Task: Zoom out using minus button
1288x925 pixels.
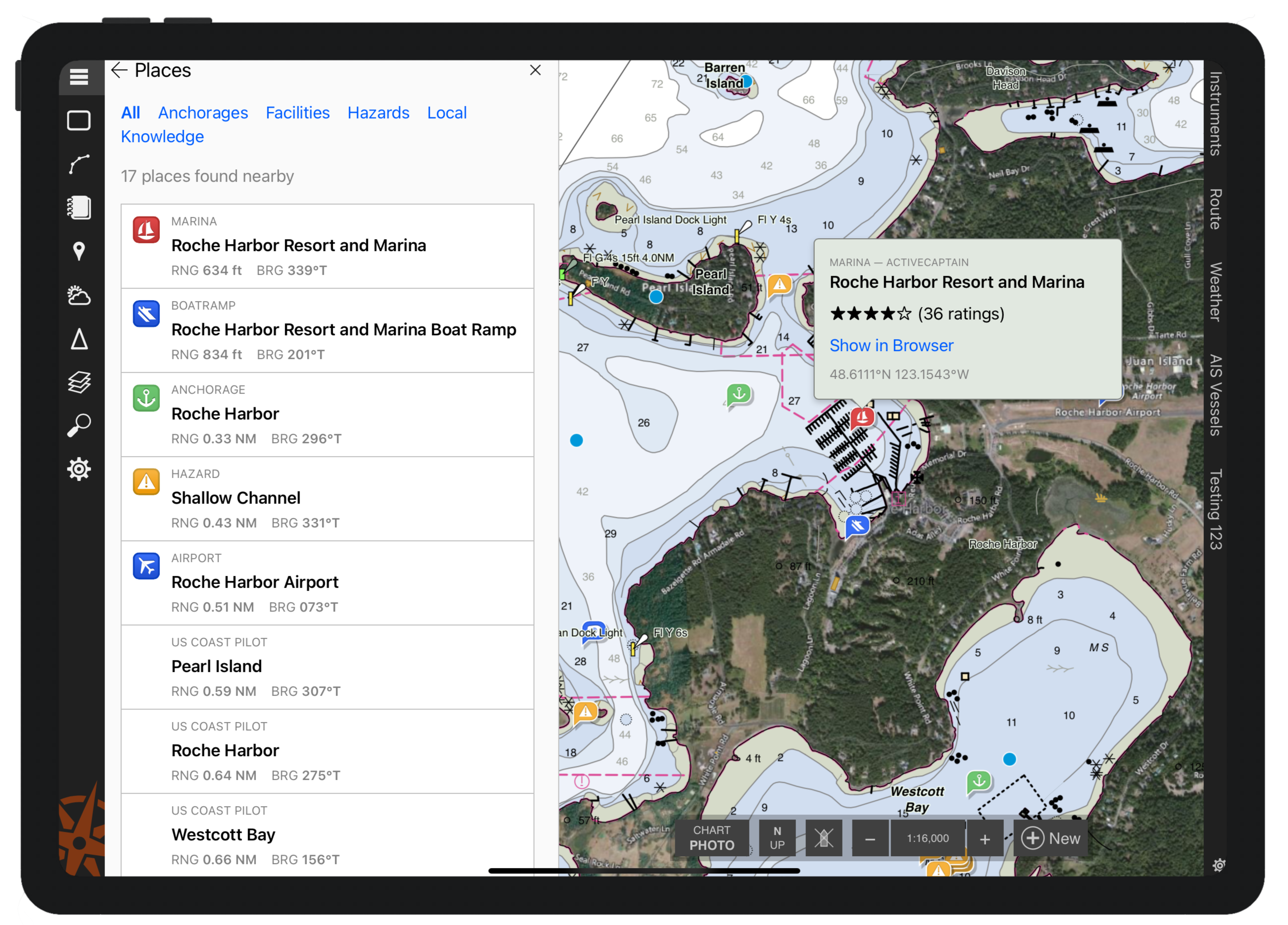Action: tap(869, 838)
